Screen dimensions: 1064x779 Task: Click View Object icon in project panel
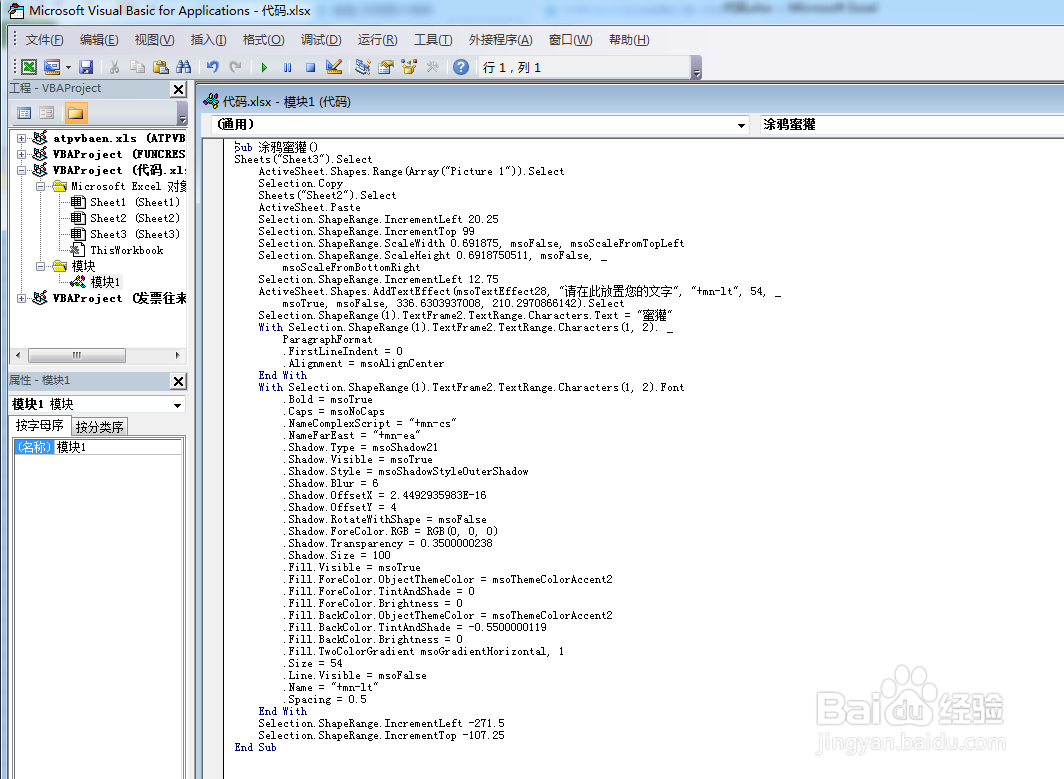click(47, 113)
